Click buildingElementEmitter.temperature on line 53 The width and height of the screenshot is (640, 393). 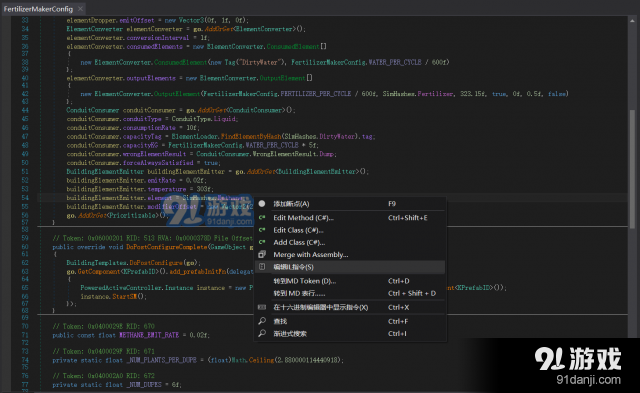pos(126,189)
